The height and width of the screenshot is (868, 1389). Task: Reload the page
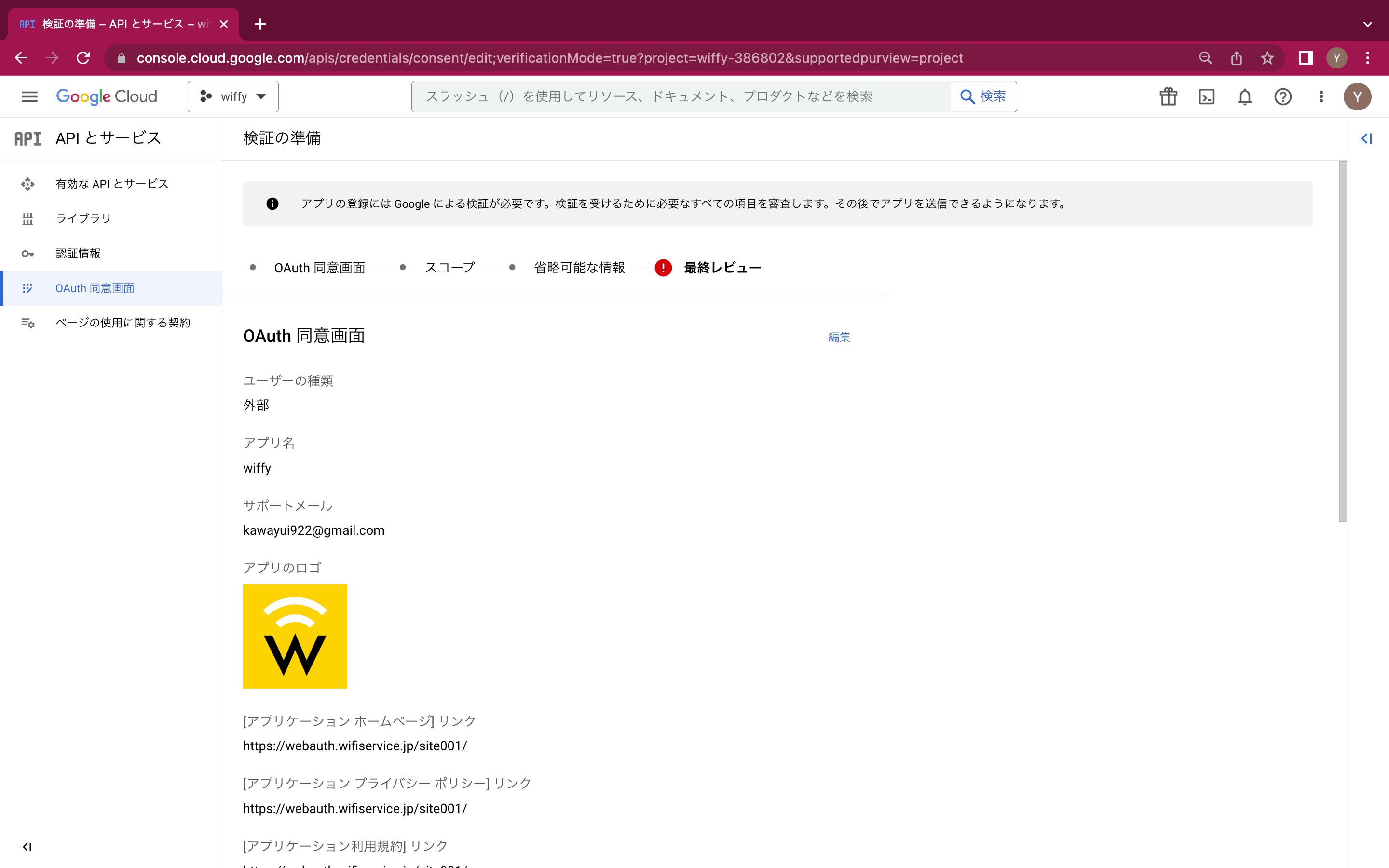(83, 58)
